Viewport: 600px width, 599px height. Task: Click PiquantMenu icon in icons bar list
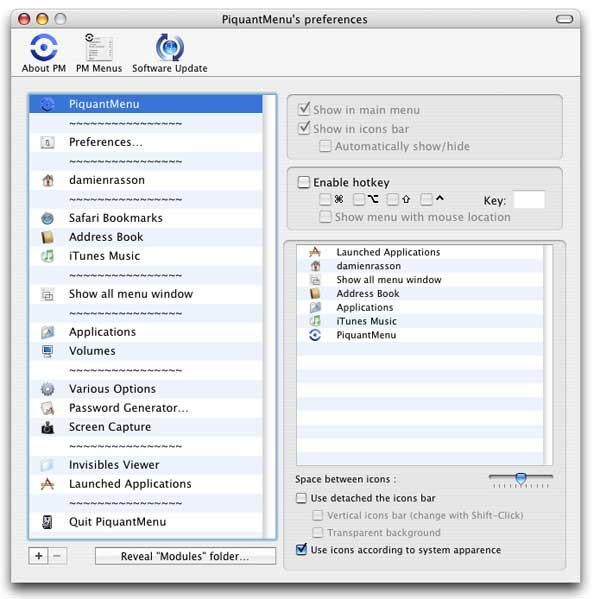coord(315,335)
